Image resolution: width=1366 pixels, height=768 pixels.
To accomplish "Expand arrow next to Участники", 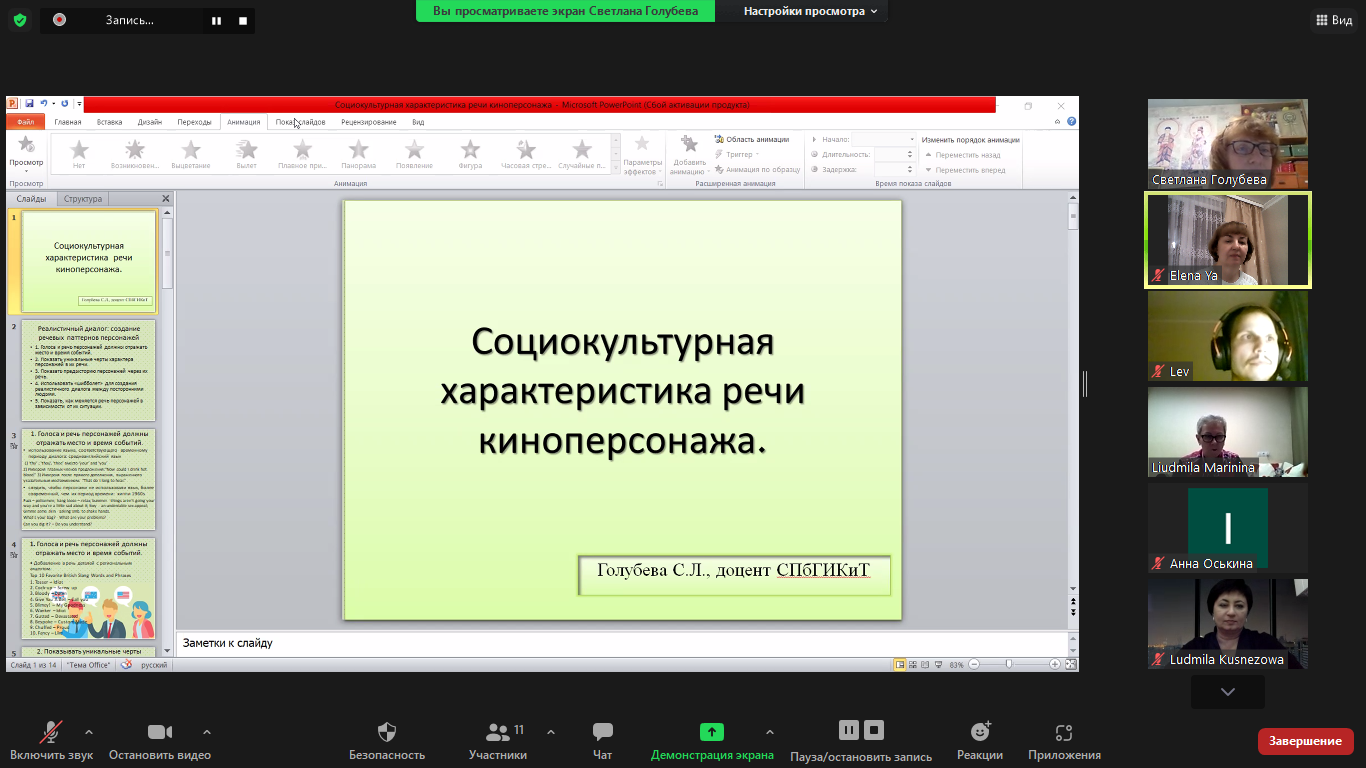I will click(551, 732).
